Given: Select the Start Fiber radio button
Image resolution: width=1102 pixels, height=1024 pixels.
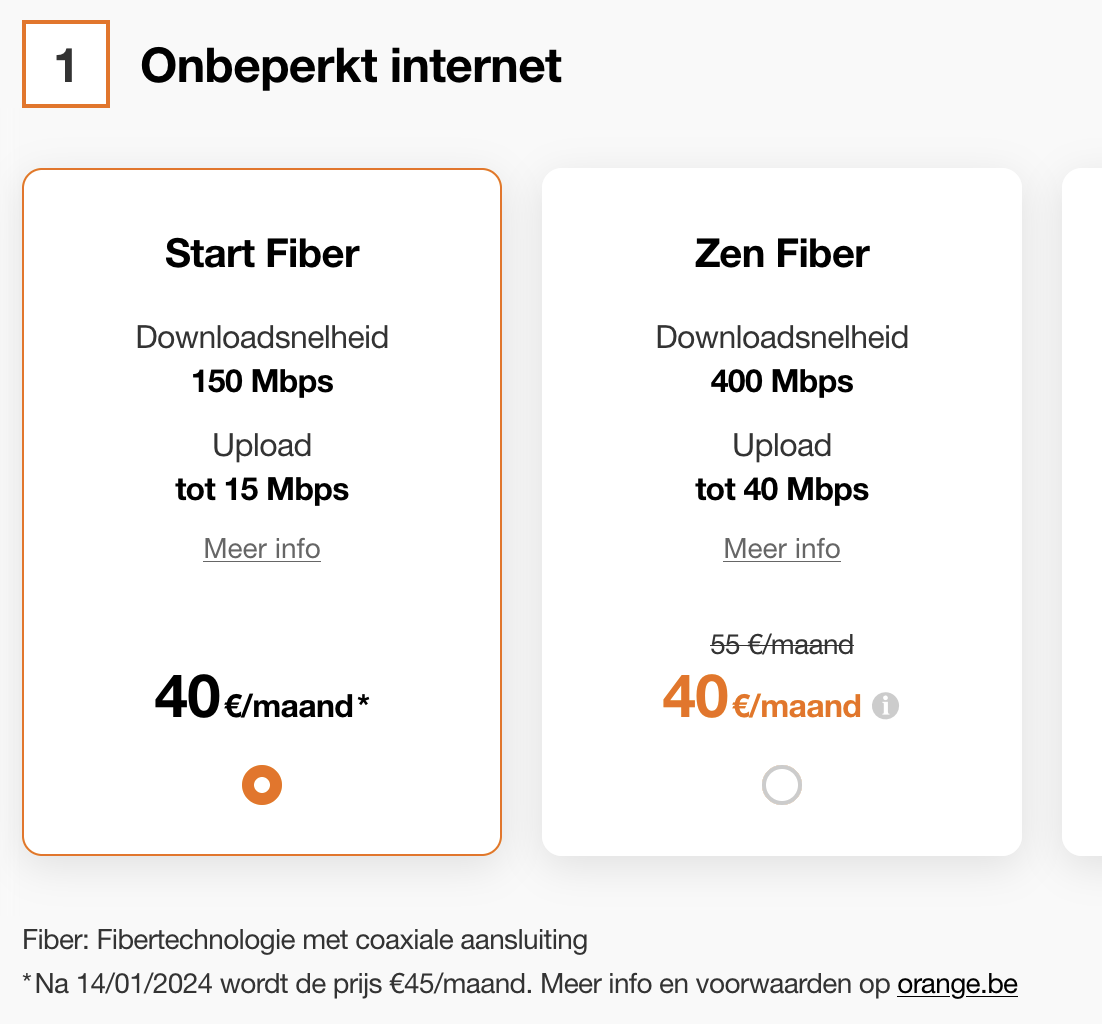Looking at the screenshot, I should pyautogui.click(x=262, y=785).
